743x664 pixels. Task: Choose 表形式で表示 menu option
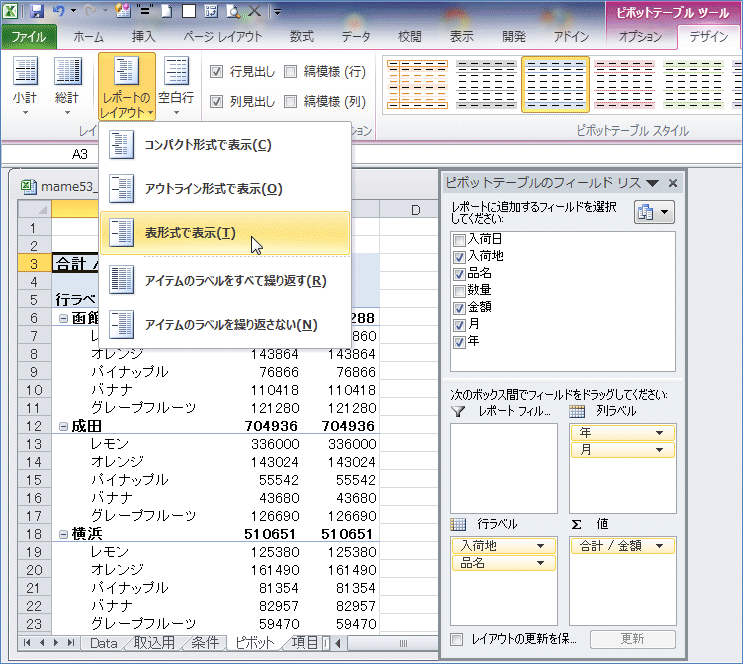pos(190,233)
